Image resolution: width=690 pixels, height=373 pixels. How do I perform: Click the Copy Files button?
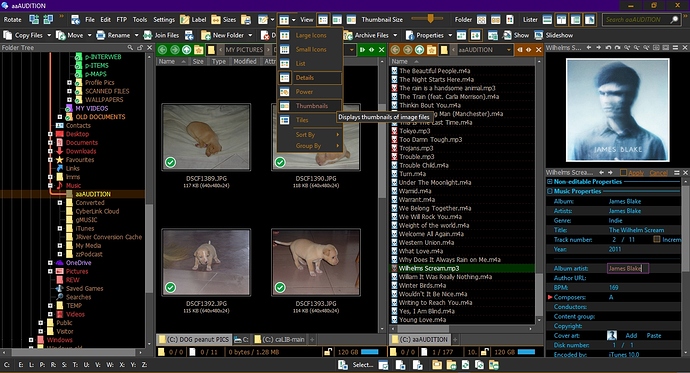tap(23, 35)
